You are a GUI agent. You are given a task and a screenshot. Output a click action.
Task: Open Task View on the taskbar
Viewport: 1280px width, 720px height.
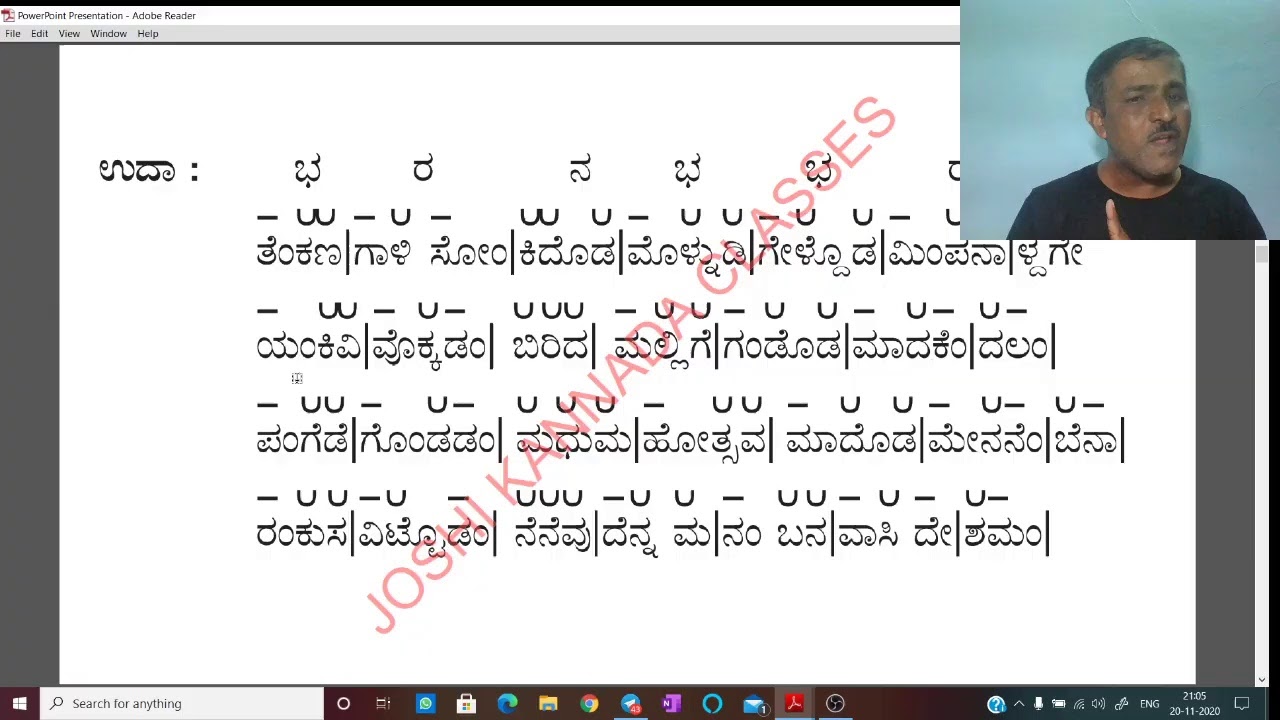click(383, 703)
